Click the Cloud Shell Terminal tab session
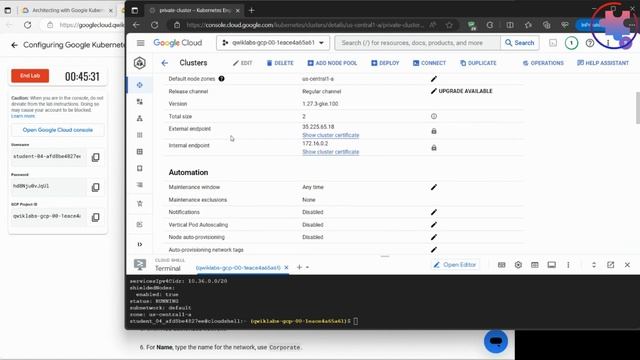Viewport: 640px width, 360px height. 238,268
